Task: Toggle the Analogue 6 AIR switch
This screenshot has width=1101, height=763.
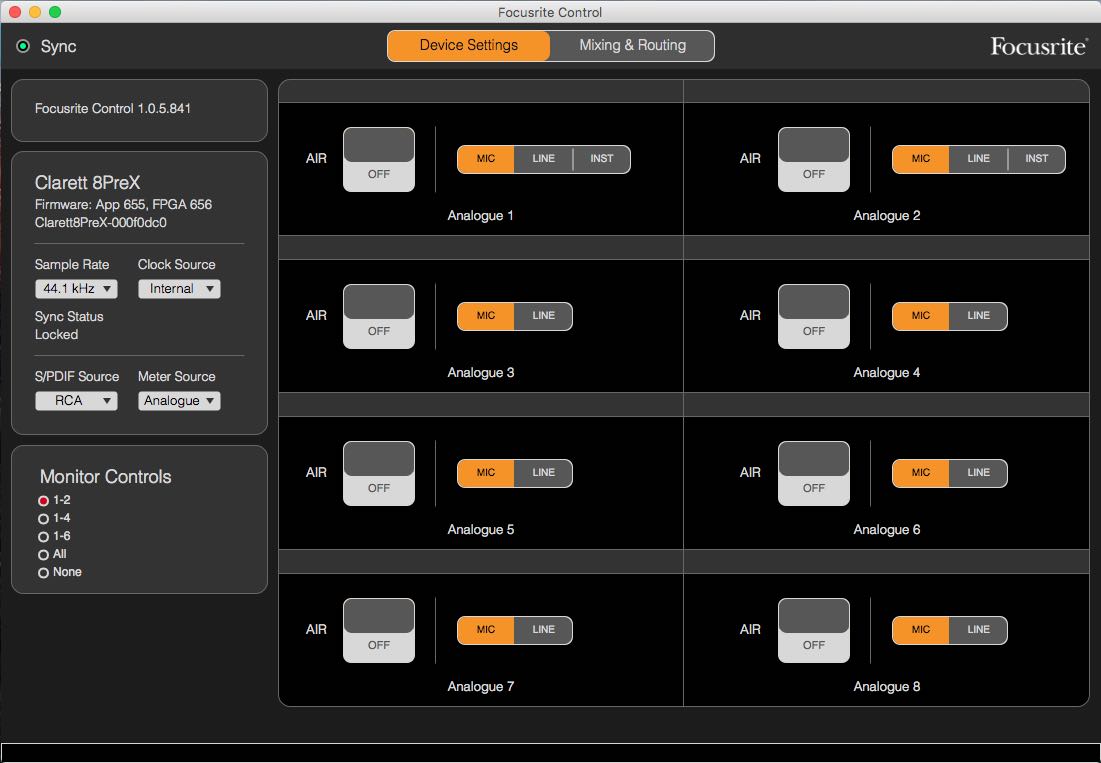Action: [813, 473]
